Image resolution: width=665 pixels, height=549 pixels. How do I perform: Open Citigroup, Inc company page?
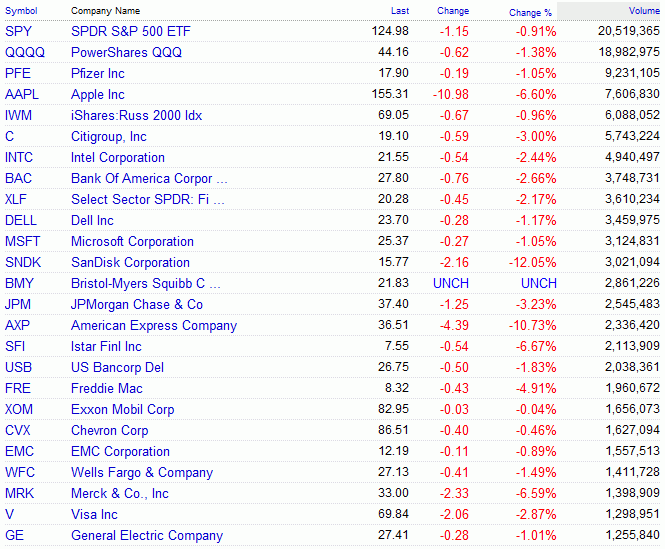point(109,136)
